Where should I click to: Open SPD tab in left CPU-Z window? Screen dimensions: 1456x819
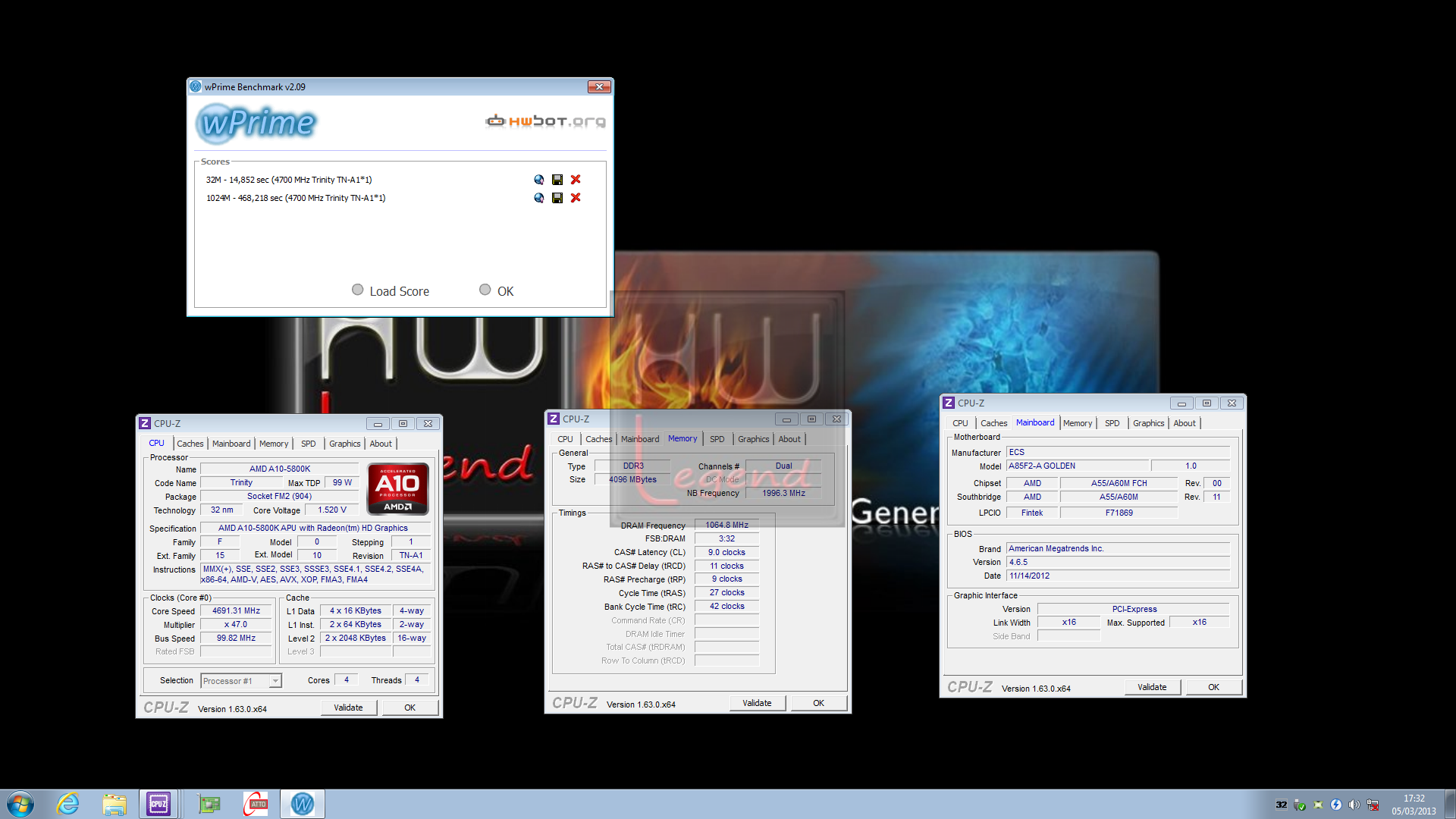309,444
